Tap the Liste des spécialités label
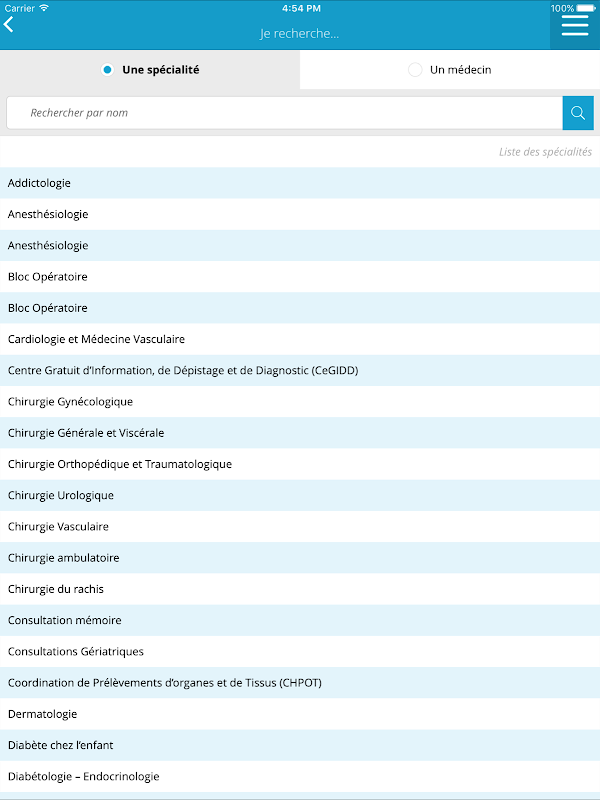Image resolution: width=600 pixels, height=800 pixels. tap(545, 152)
